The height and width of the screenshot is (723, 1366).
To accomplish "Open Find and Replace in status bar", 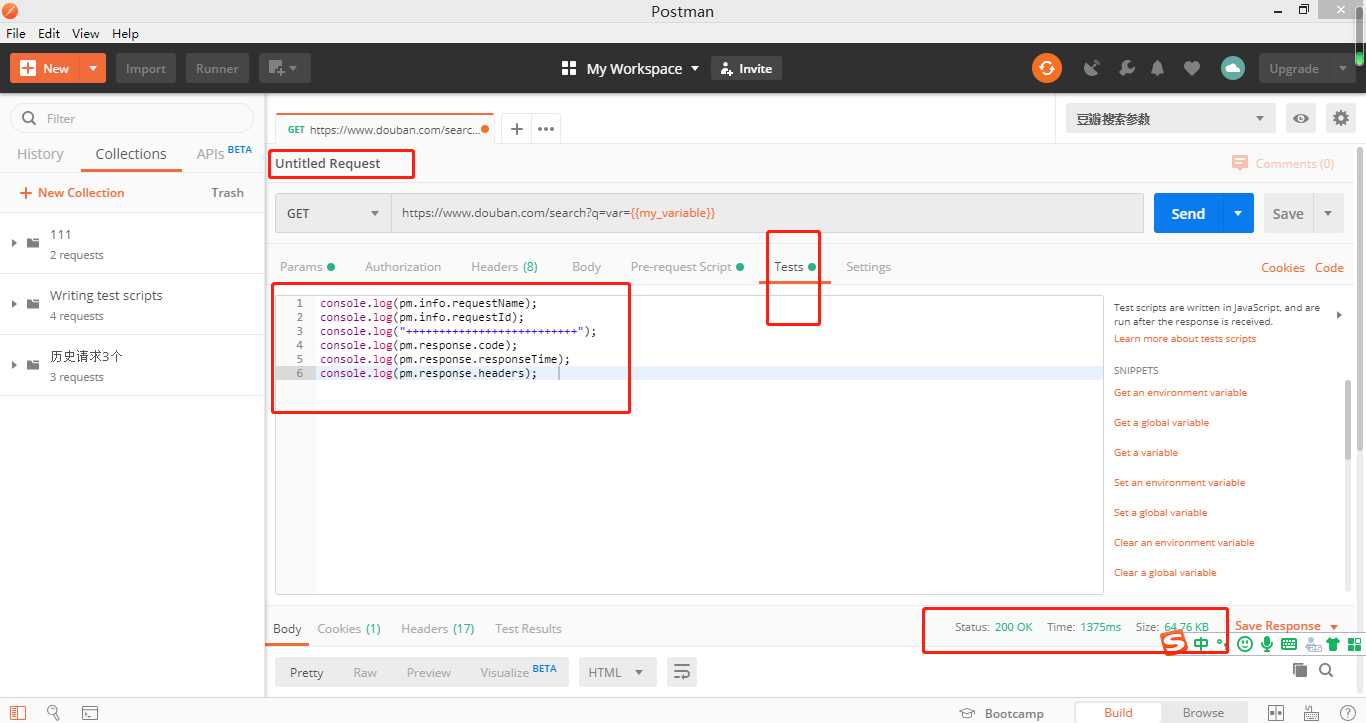I will coord(53,713).
